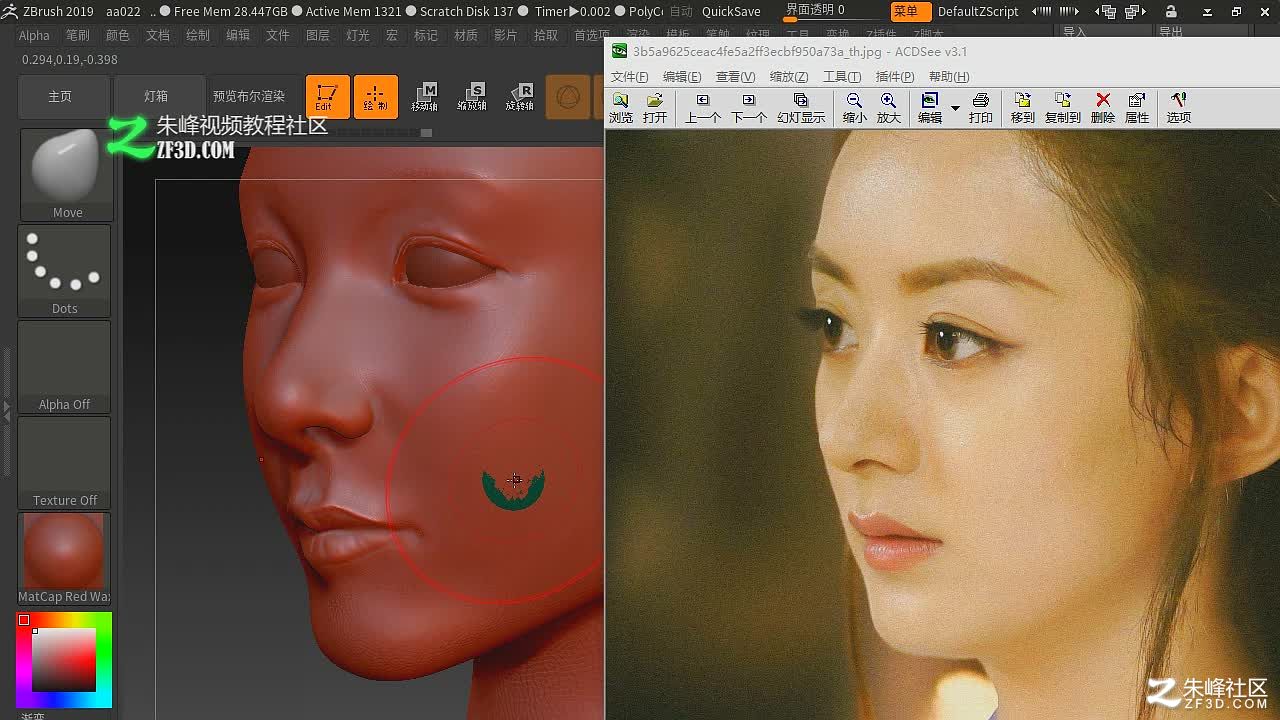The width and height of the screenshot is (1280, 720).
Task: Start slideshow (幻灯显示) in ACDSee
Action: pos(801,108)
